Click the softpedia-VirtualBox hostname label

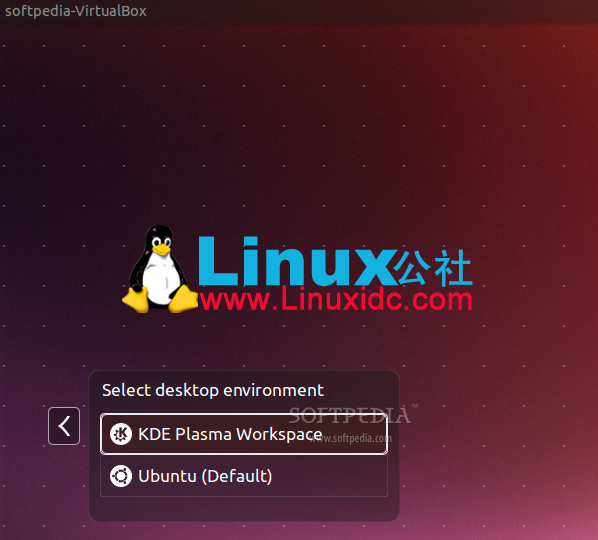pos(76,11)
